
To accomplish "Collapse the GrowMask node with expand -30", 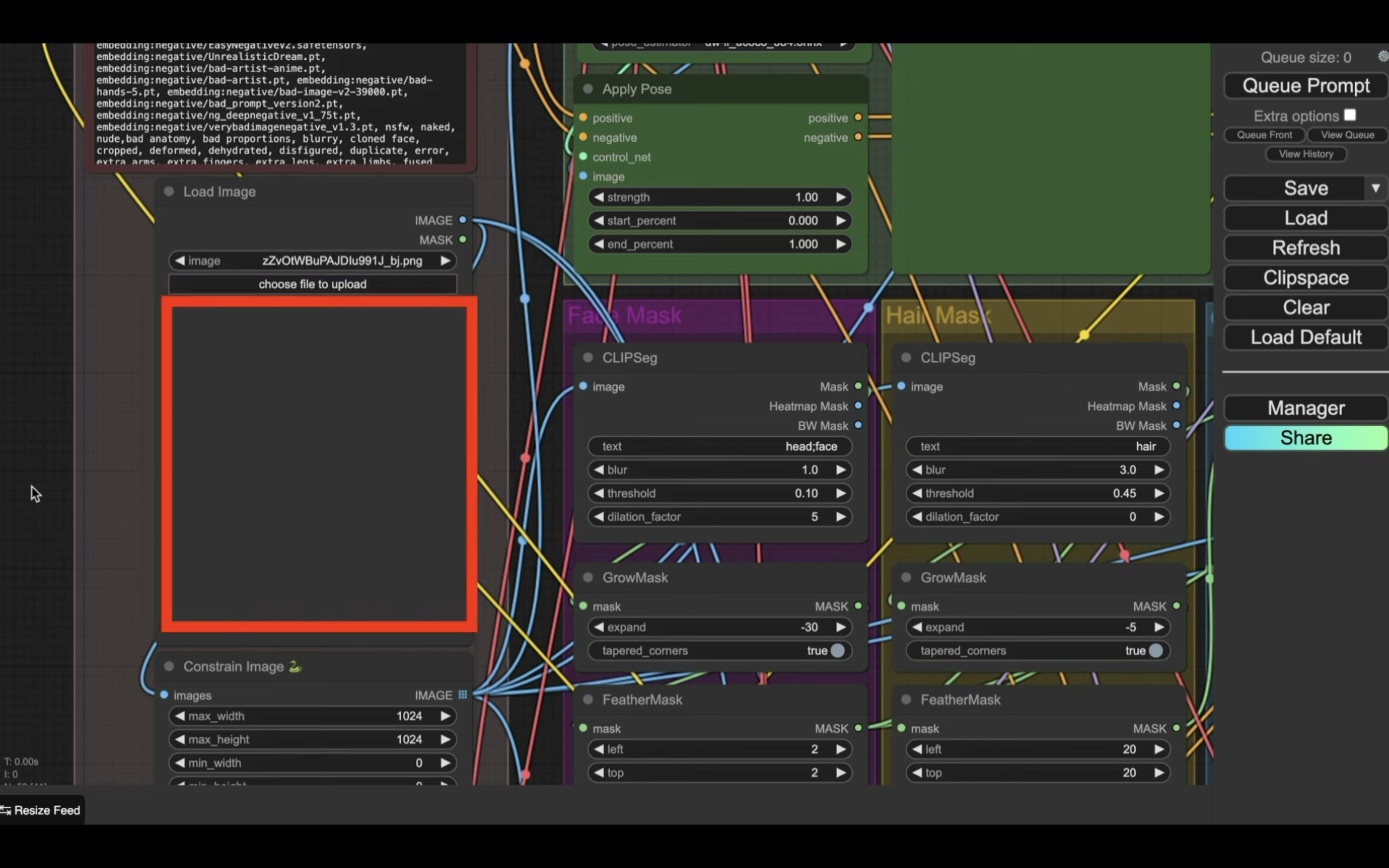I will coord(588,577).
